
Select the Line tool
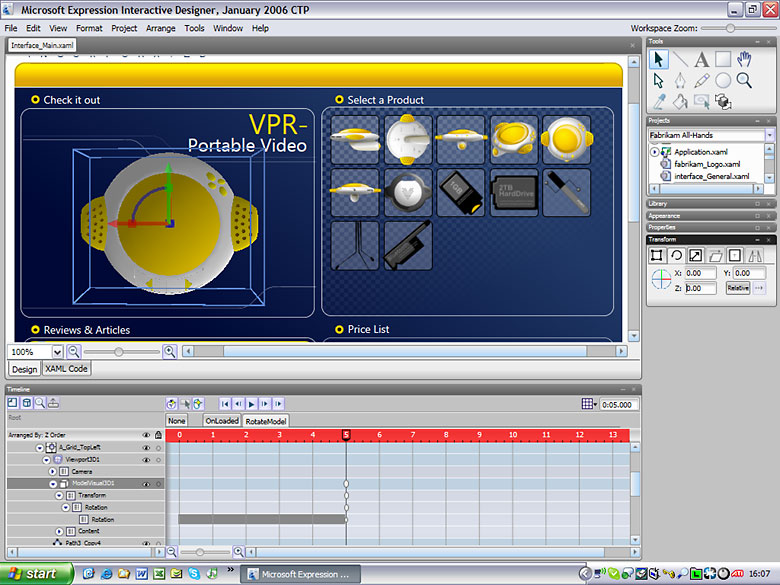(x=680, y=60)
